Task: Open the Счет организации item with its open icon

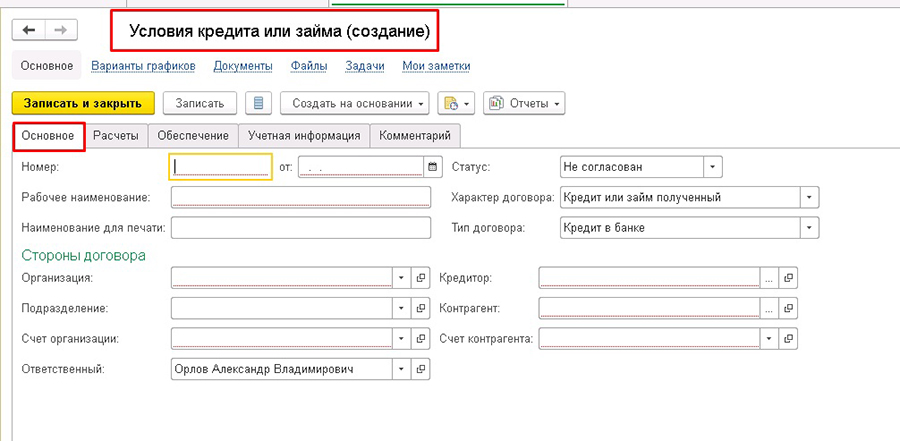Action: pos(421,339)
